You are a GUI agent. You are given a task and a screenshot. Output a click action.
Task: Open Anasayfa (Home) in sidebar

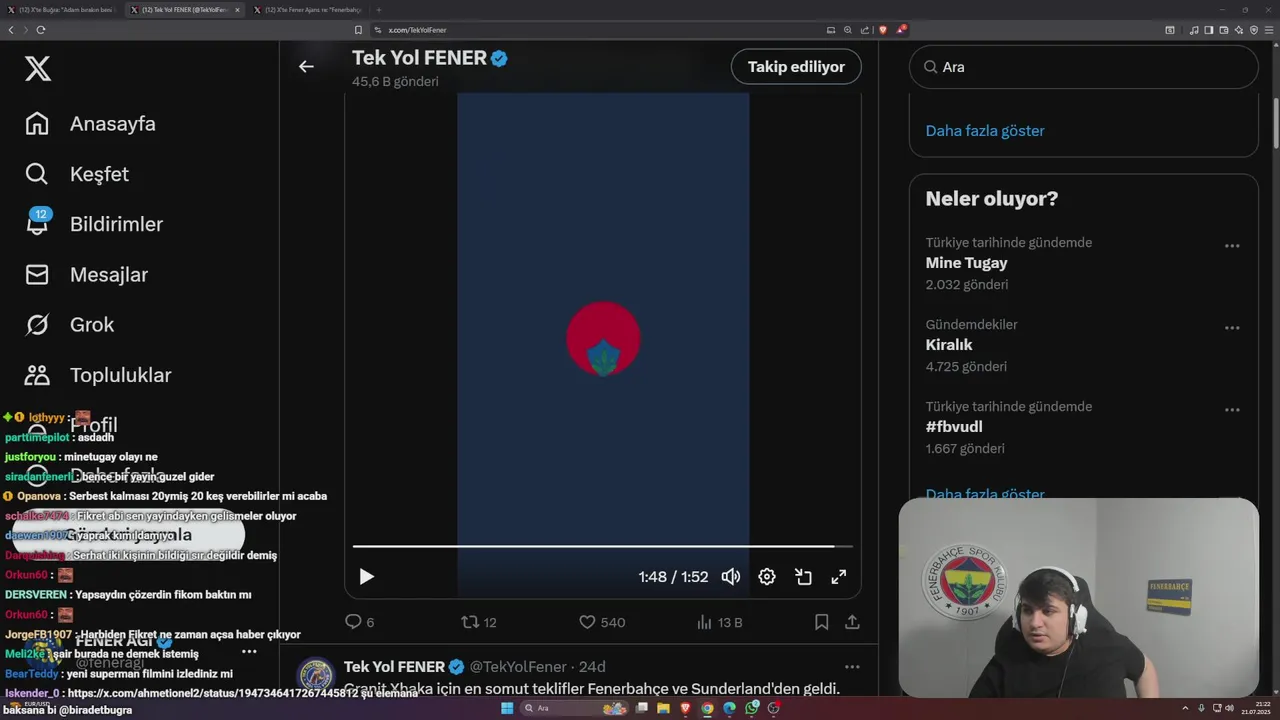pos(91,124)
